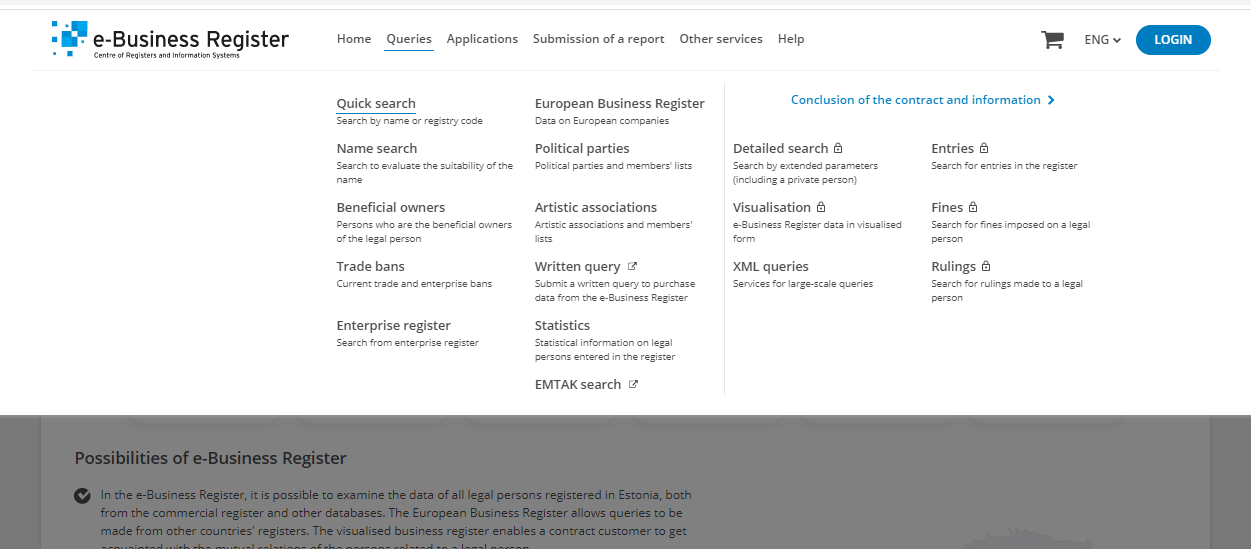Open Enterprise register search
1251x549 pixels.
394,325
